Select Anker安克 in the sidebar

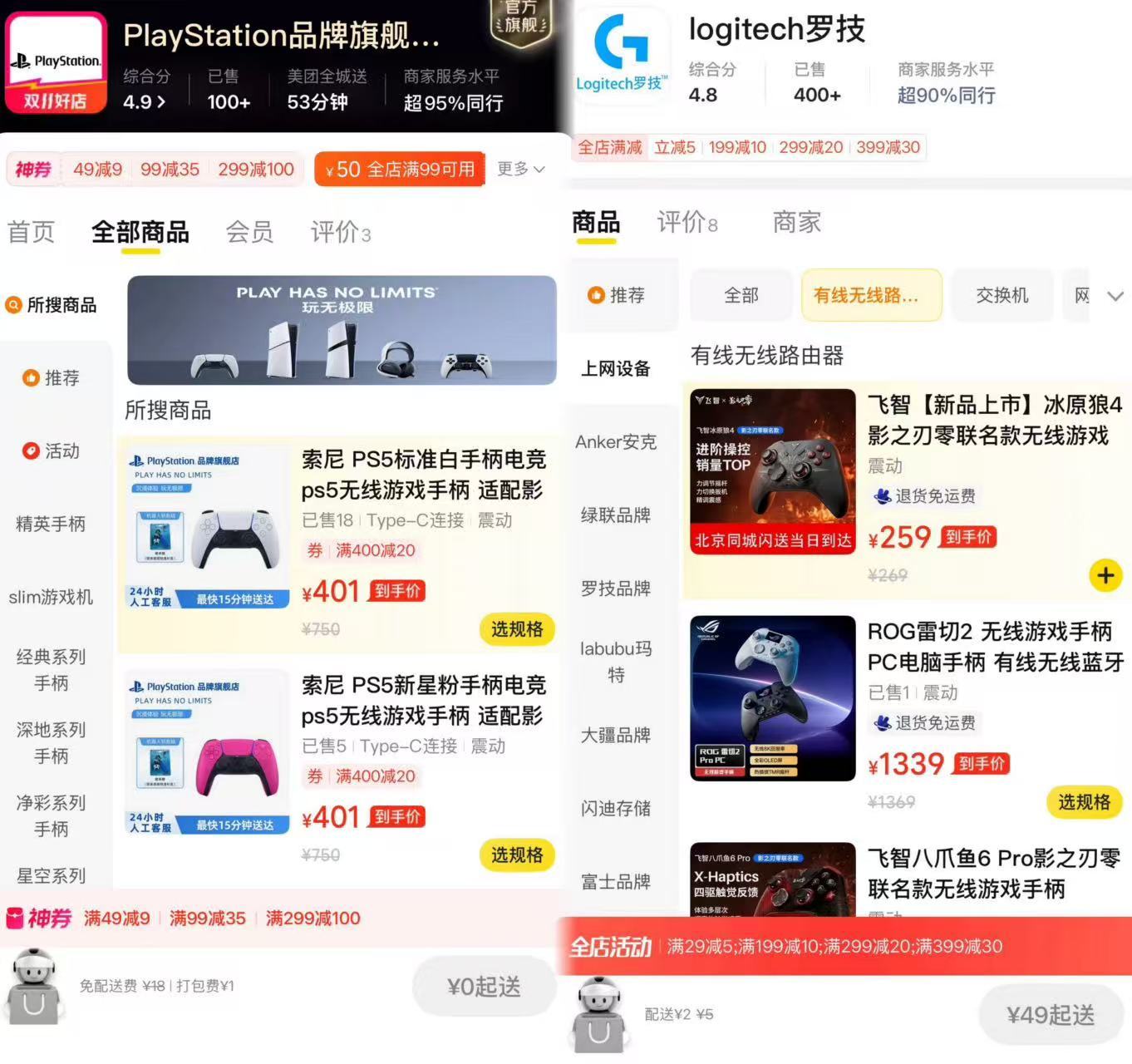pyautogui.click(x=616, y=442)
